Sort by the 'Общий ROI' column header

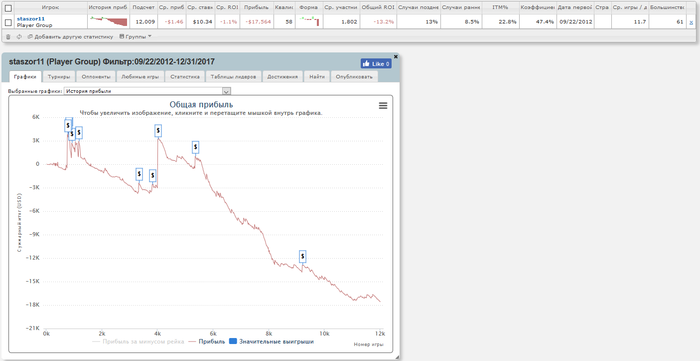(x=378, y=8)
